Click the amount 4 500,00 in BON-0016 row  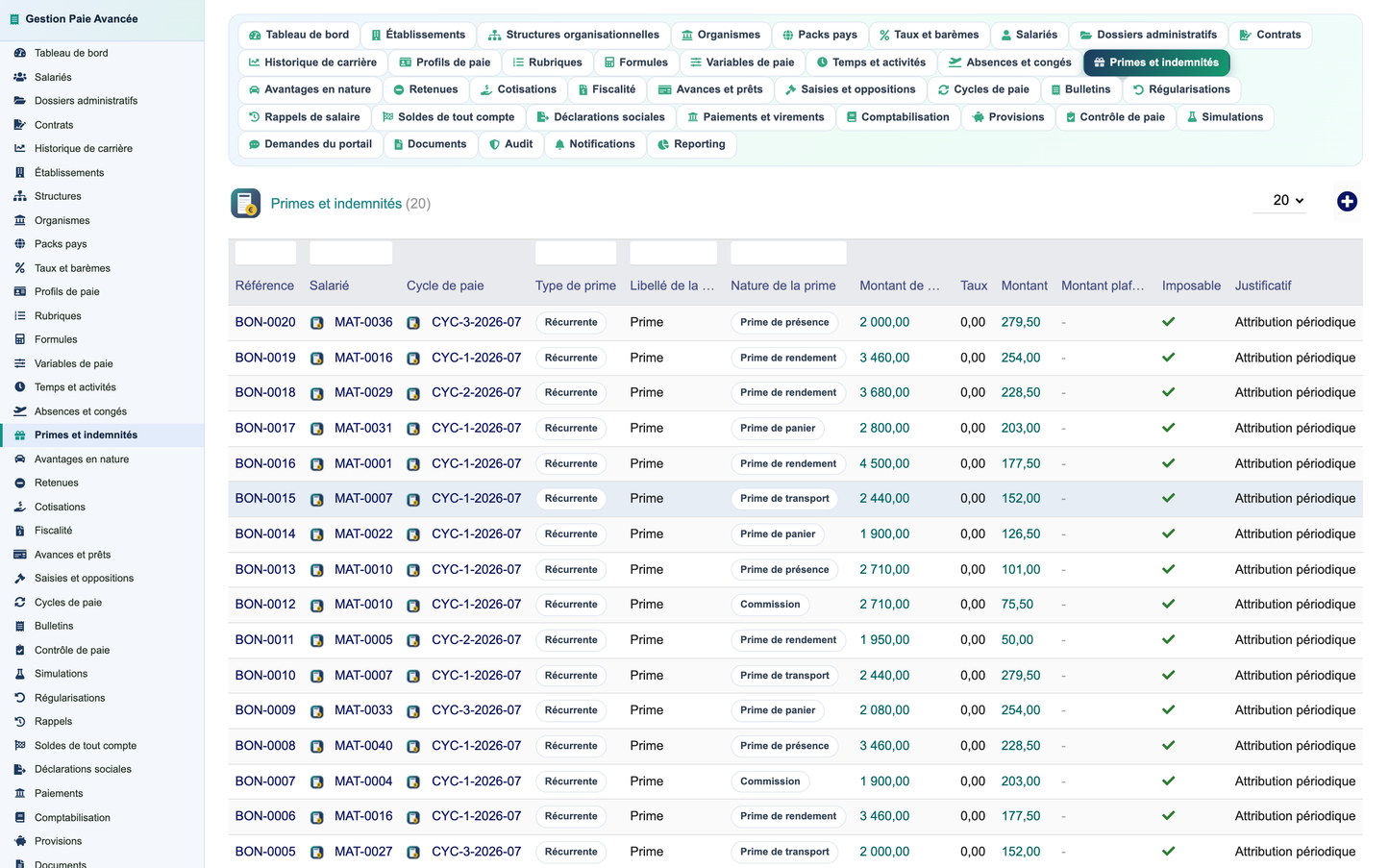point(884,463)
